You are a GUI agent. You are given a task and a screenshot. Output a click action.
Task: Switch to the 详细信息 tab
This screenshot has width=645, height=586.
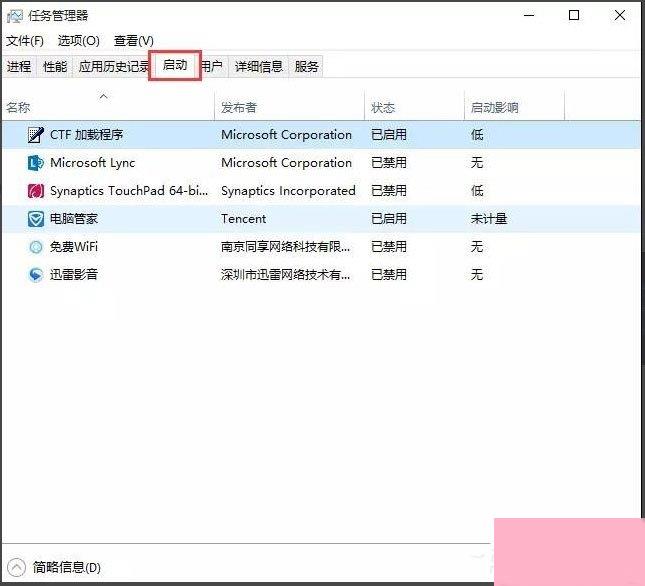[259, 66]
